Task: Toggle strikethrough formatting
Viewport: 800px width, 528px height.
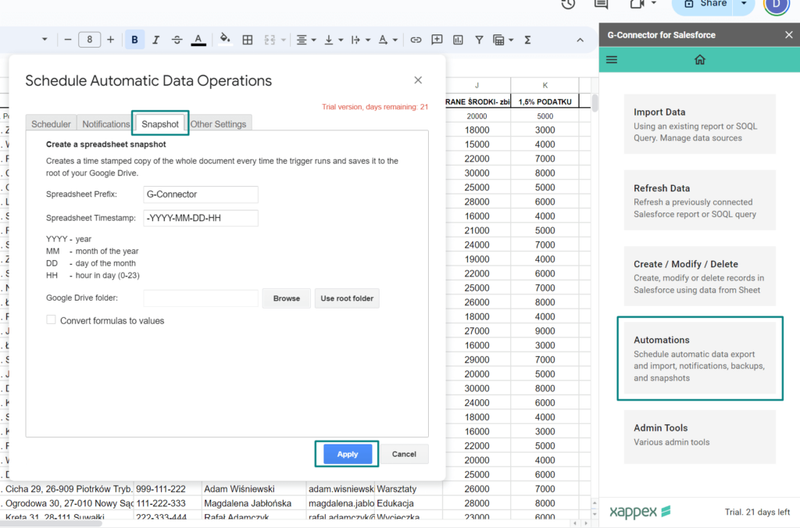Action: 177,40
